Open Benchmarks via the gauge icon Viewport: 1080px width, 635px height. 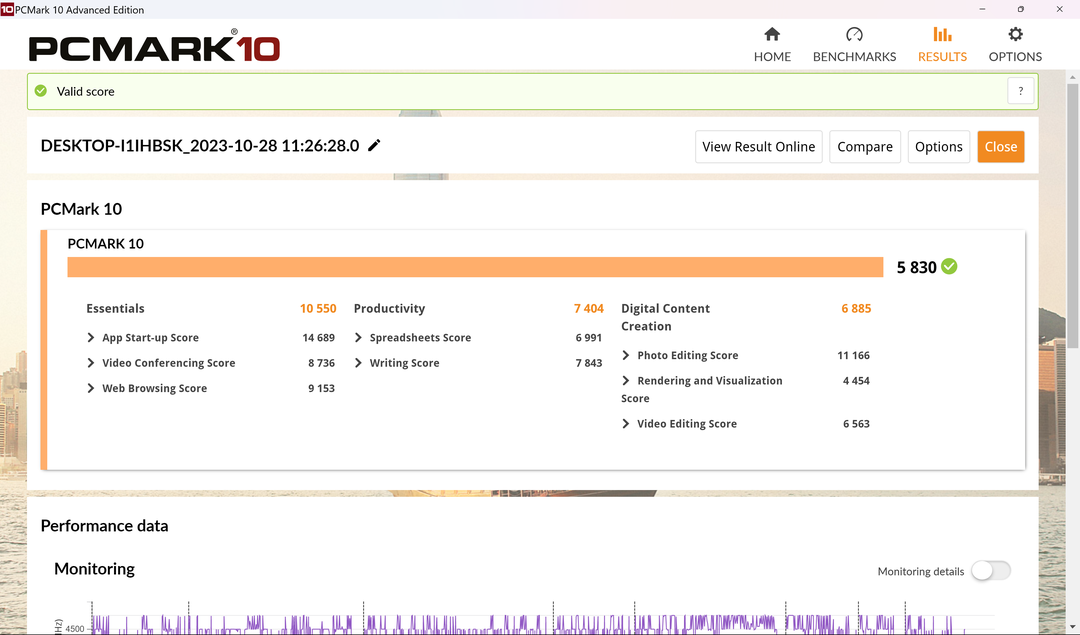coord(854,34)
